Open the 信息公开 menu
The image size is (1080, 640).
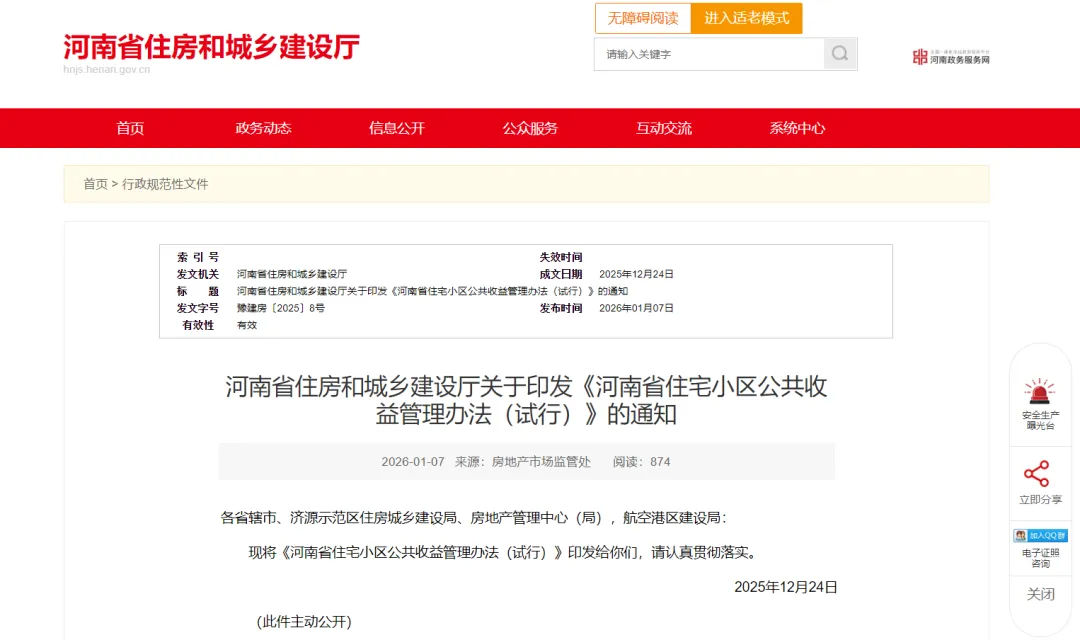point(398,128)
